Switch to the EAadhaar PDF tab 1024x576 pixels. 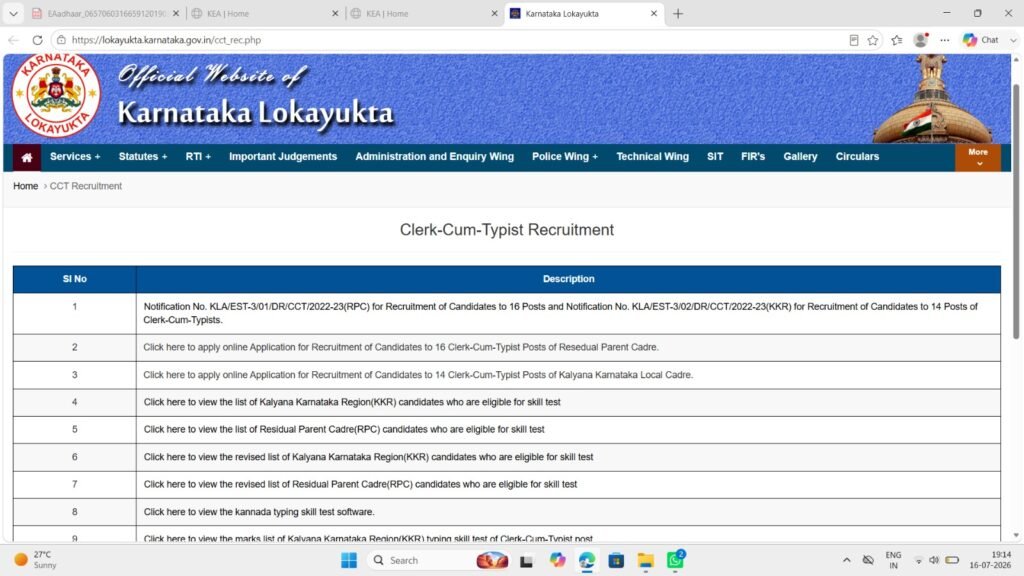point(104,13)
